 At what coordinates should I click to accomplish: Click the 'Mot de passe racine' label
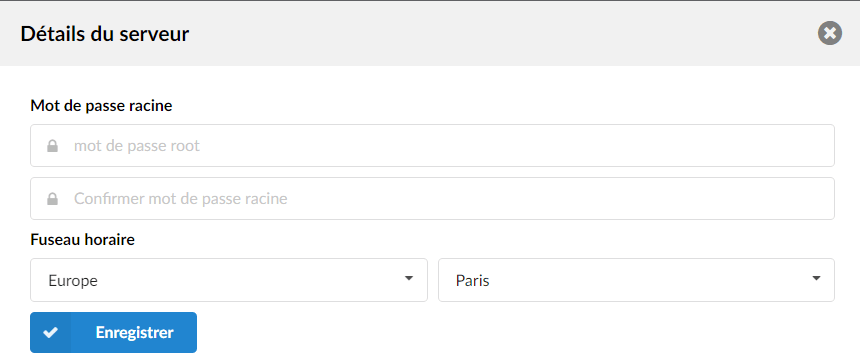click(x=101, y=106)
